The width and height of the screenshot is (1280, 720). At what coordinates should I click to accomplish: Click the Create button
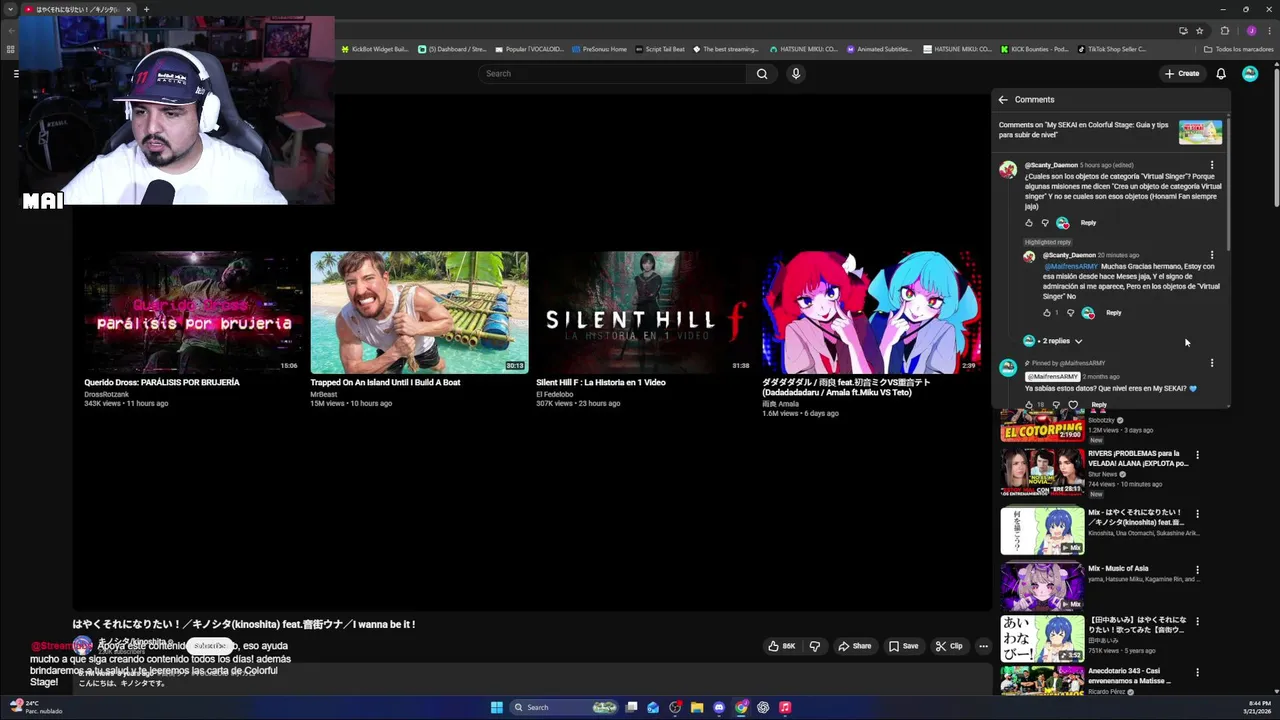[x=1182, y=73]
